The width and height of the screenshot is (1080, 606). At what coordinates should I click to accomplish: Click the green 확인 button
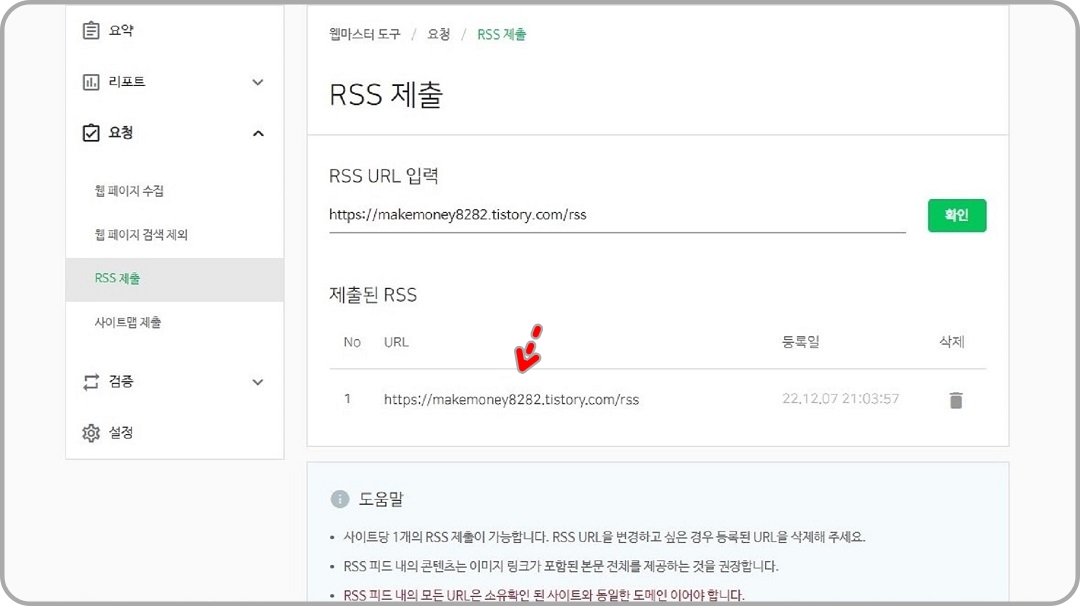[956, 214]
